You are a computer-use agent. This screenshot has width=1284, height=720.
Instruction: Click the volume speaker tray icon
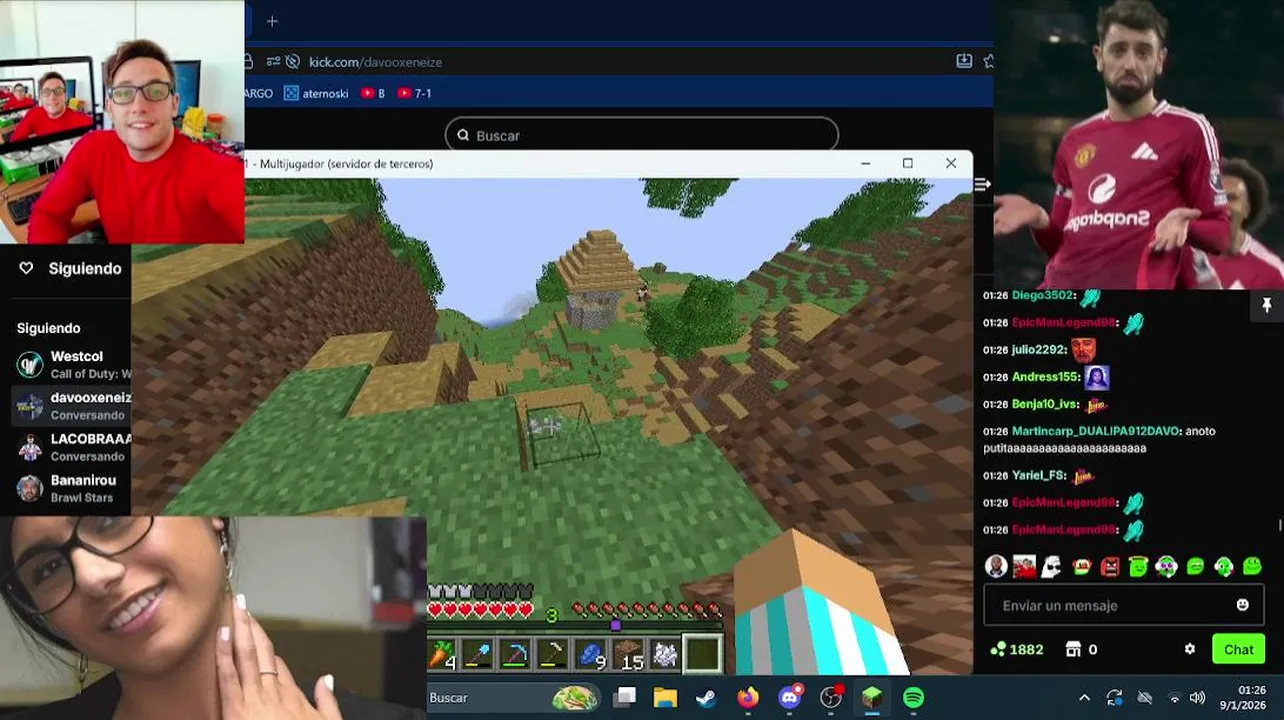(x=1197, y=697)
